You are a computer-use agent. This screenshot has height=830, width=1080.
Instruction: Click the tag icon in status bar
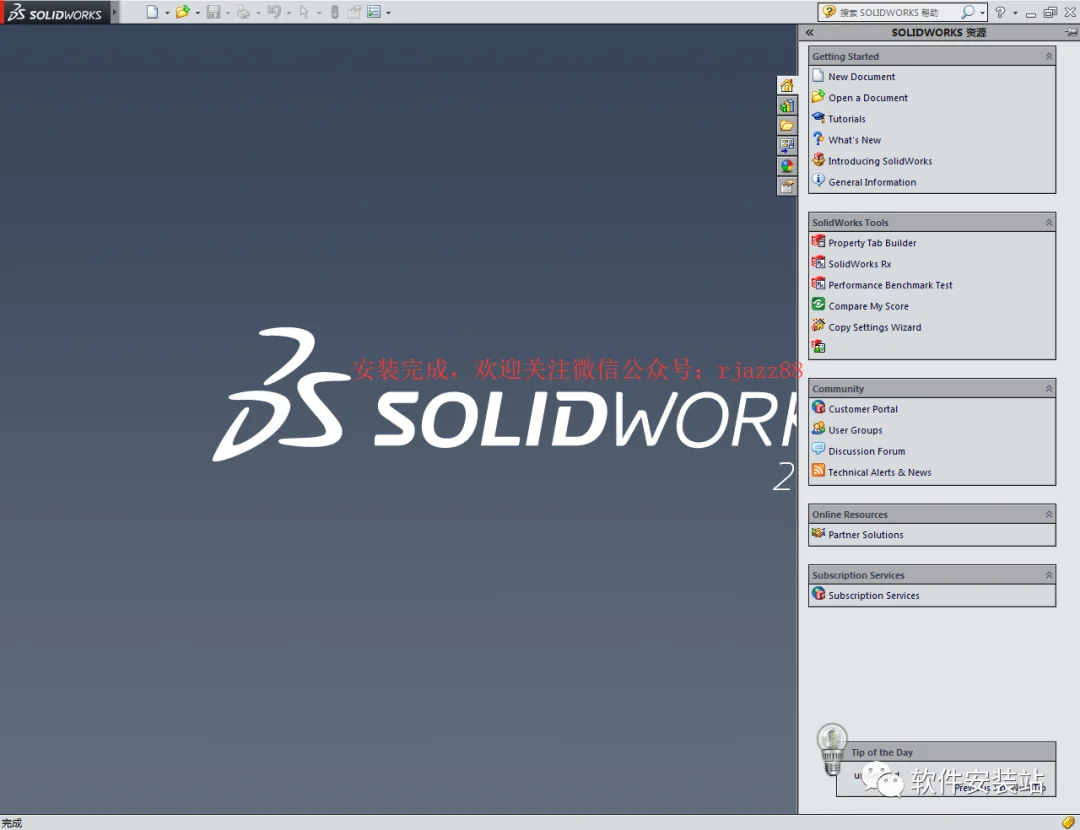pos(1068,822)
